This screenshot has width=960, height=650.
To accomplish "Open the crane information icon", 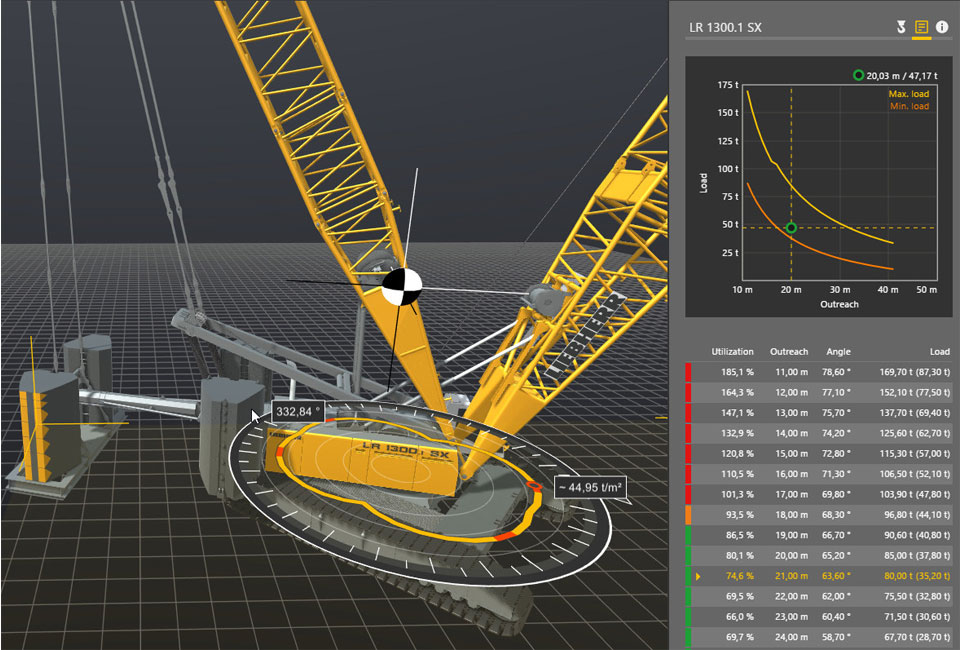I will [x=942, y=27].
